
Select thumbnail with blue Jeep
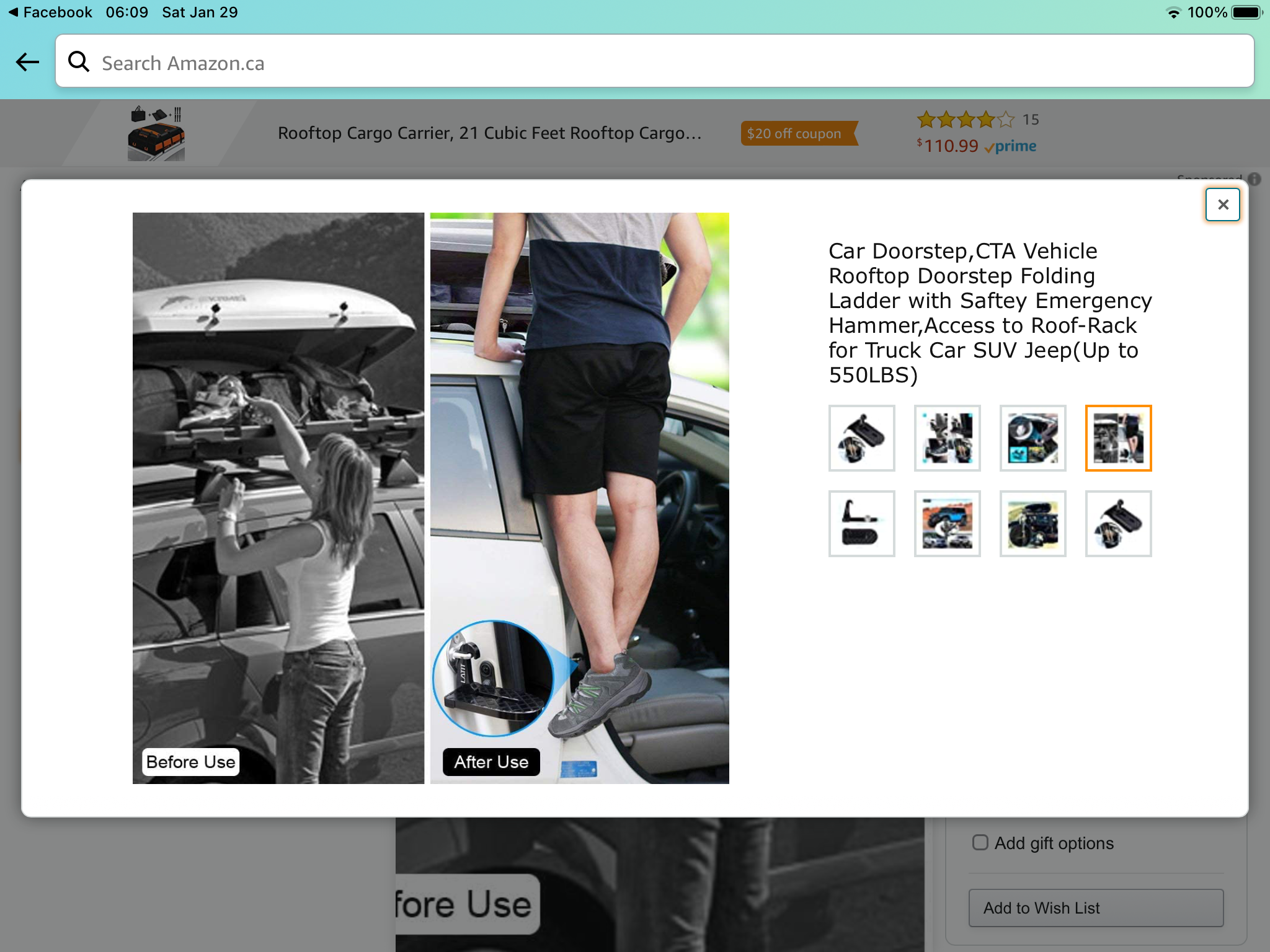pyautogui.click(x=947, y=524)
